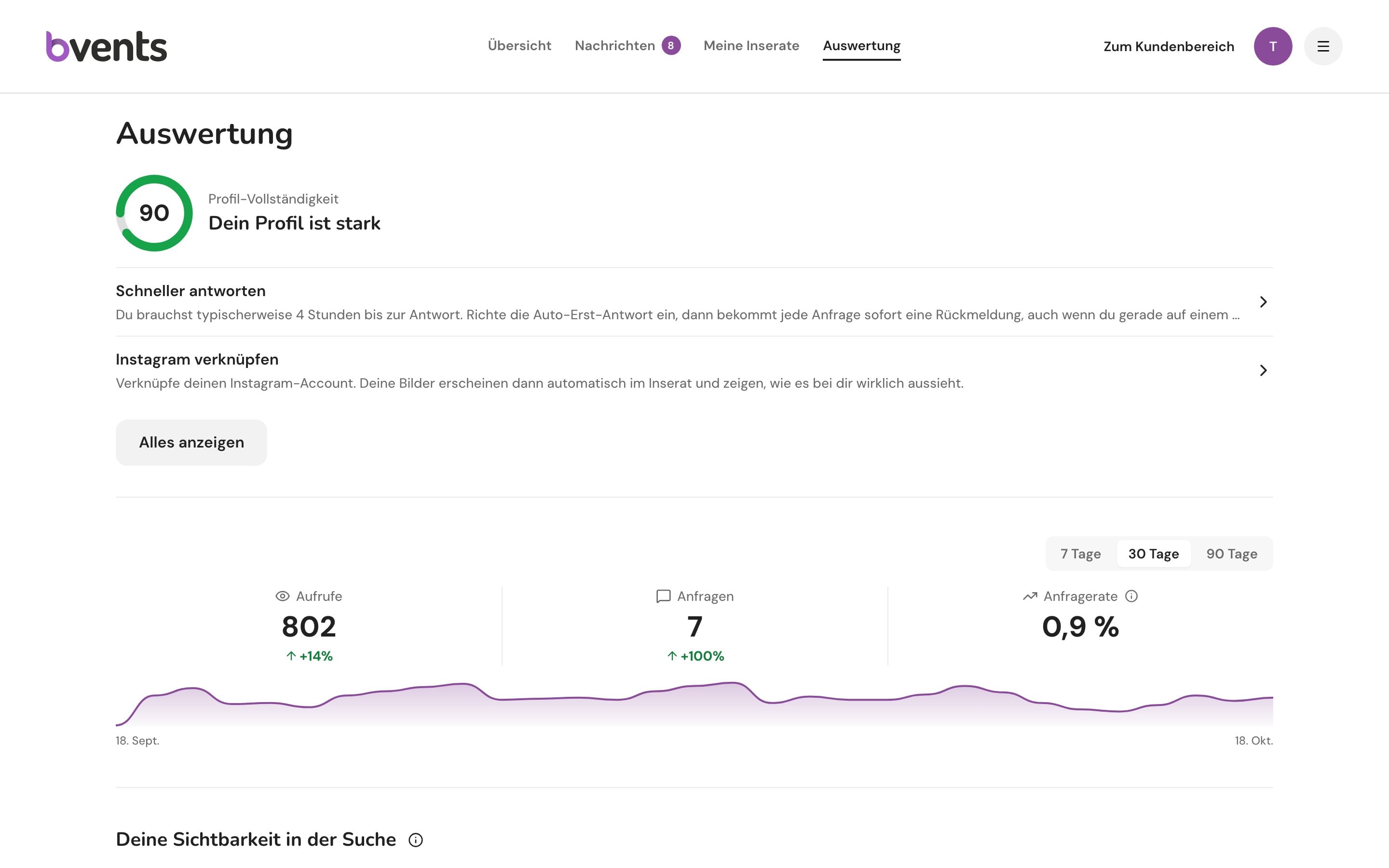Click the unread badge 8 on Nachrichten
The image size is (1389, 868).
point(670,45)
